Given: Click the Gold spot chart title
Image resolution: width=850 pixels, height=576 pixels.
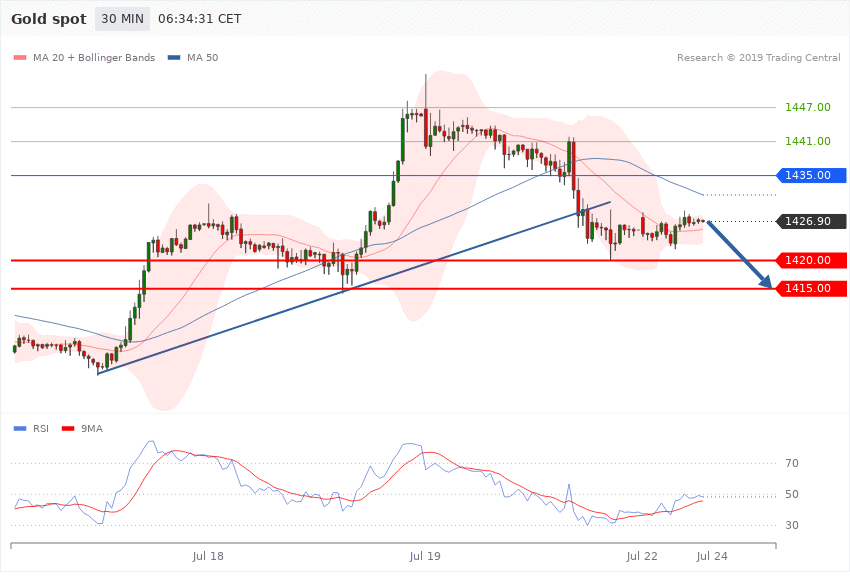Looking at the screenshot, I should 49,19.
